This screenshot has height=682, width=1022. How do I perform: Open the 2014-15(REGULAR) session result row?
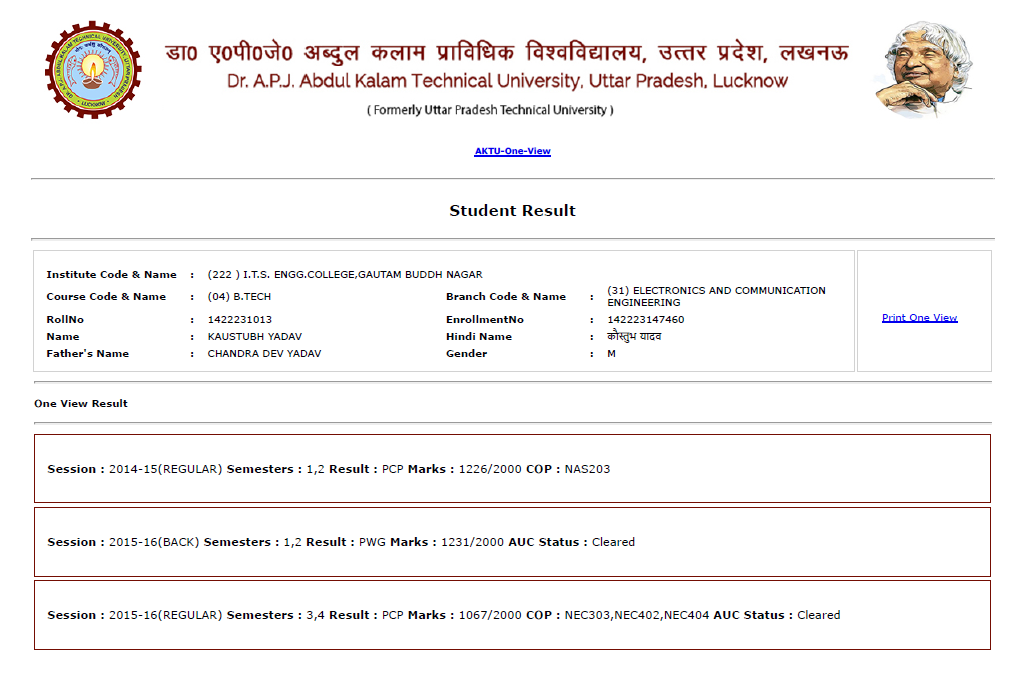[512, 469]
